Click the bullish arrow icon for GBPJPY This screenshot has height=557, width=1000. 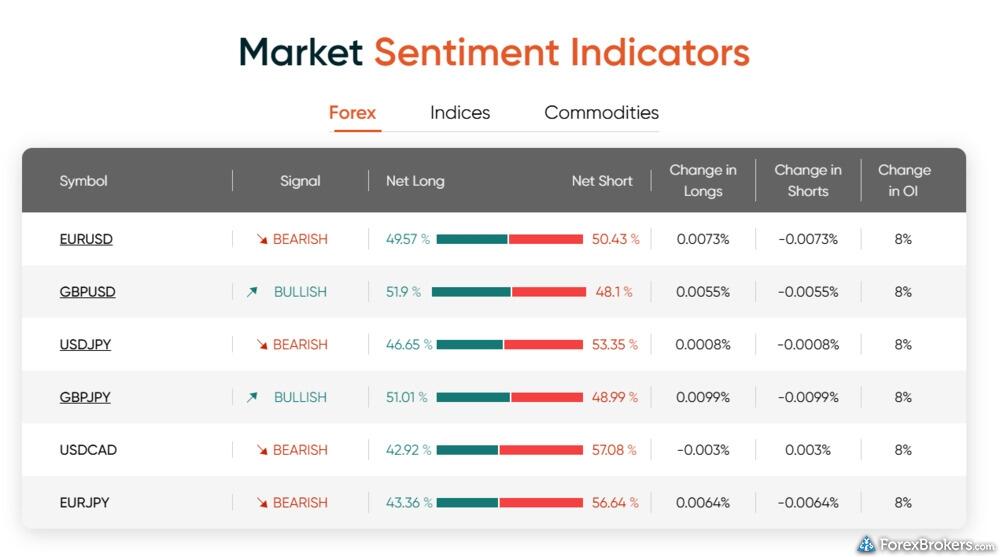pos(253,397)
